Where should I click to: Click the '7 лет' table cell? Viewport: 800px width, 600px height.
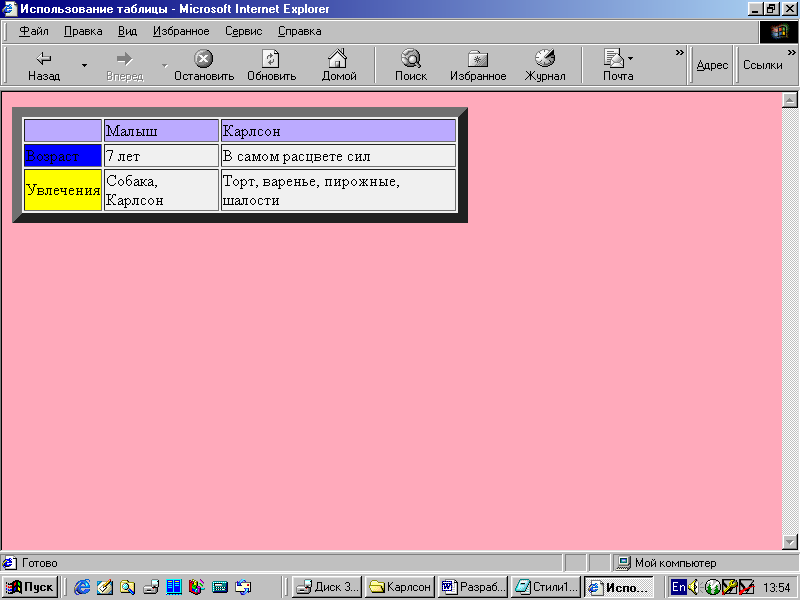click(x=161, y=156)
